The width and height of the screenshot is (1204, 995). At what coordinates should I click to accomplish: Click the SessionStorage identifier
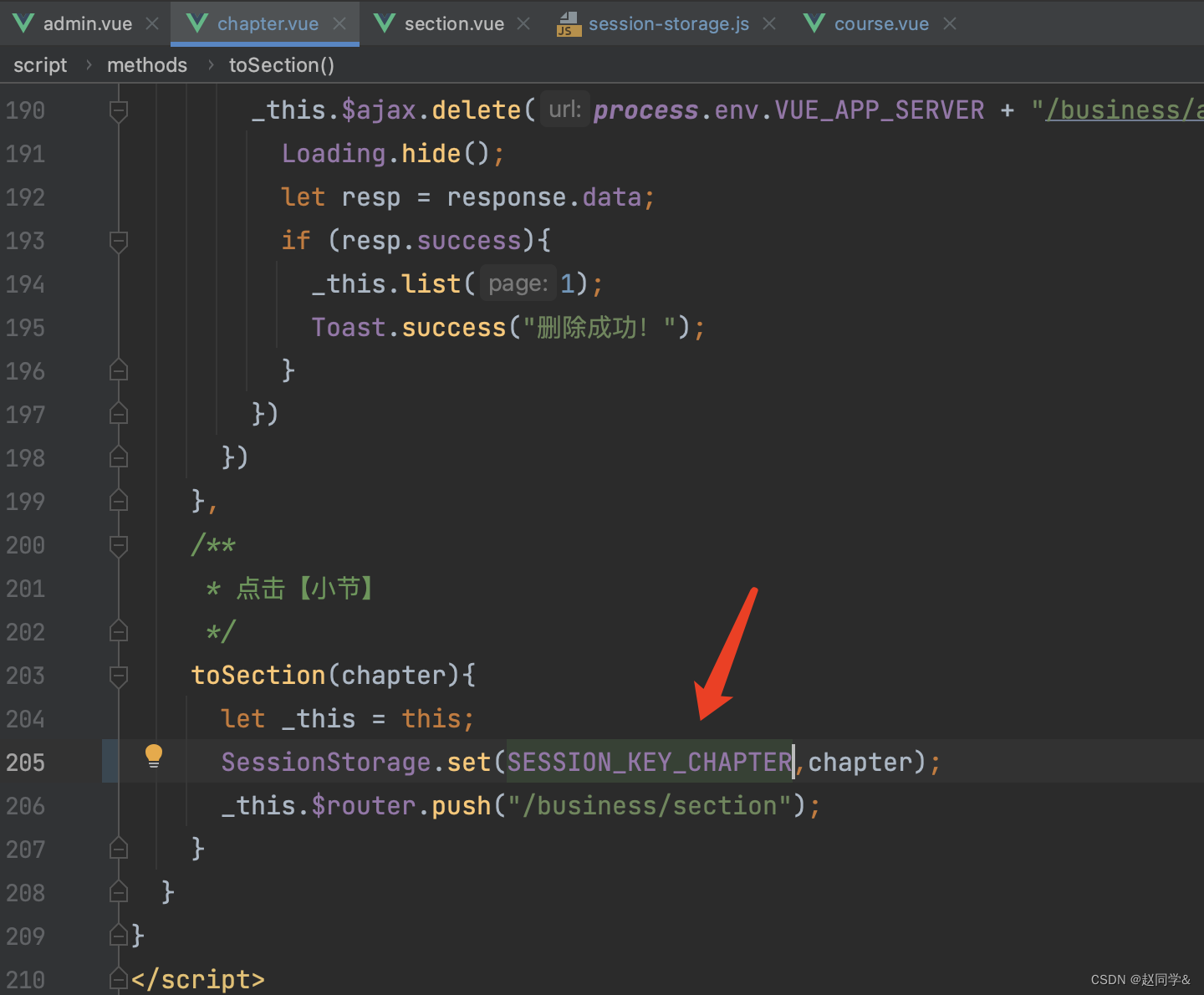coord(326,762)
